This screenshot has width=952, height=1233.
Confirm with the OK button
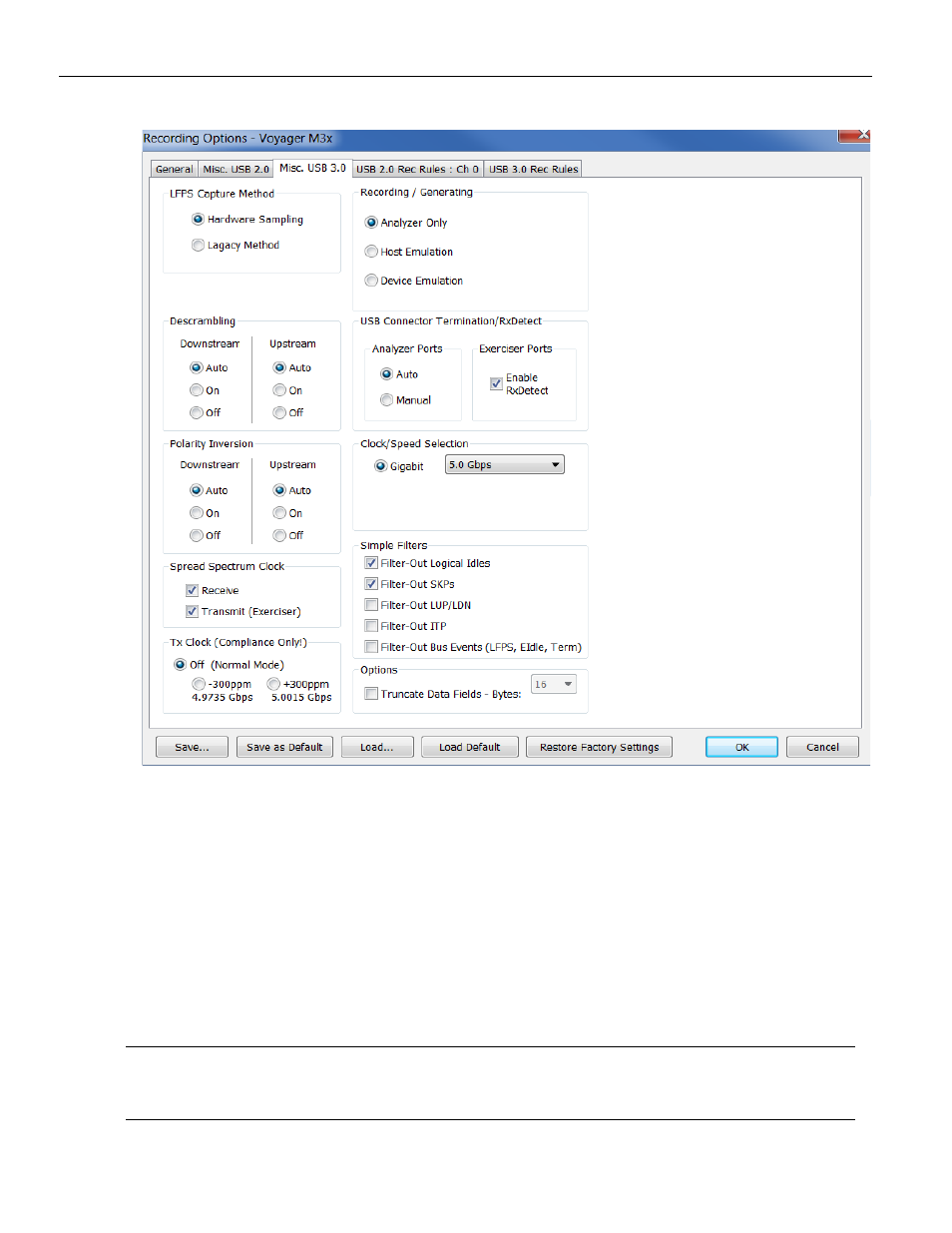pos(741,748)
